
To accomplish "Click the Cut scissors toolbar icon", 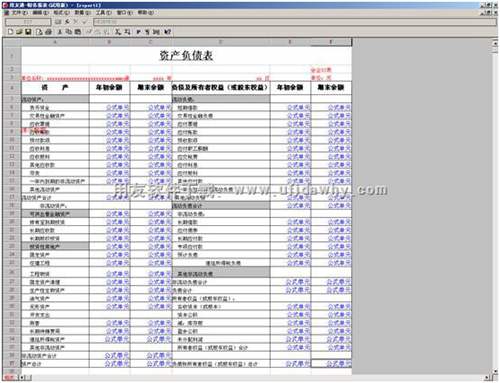I will pyautogui.click(x=60, y=32).
